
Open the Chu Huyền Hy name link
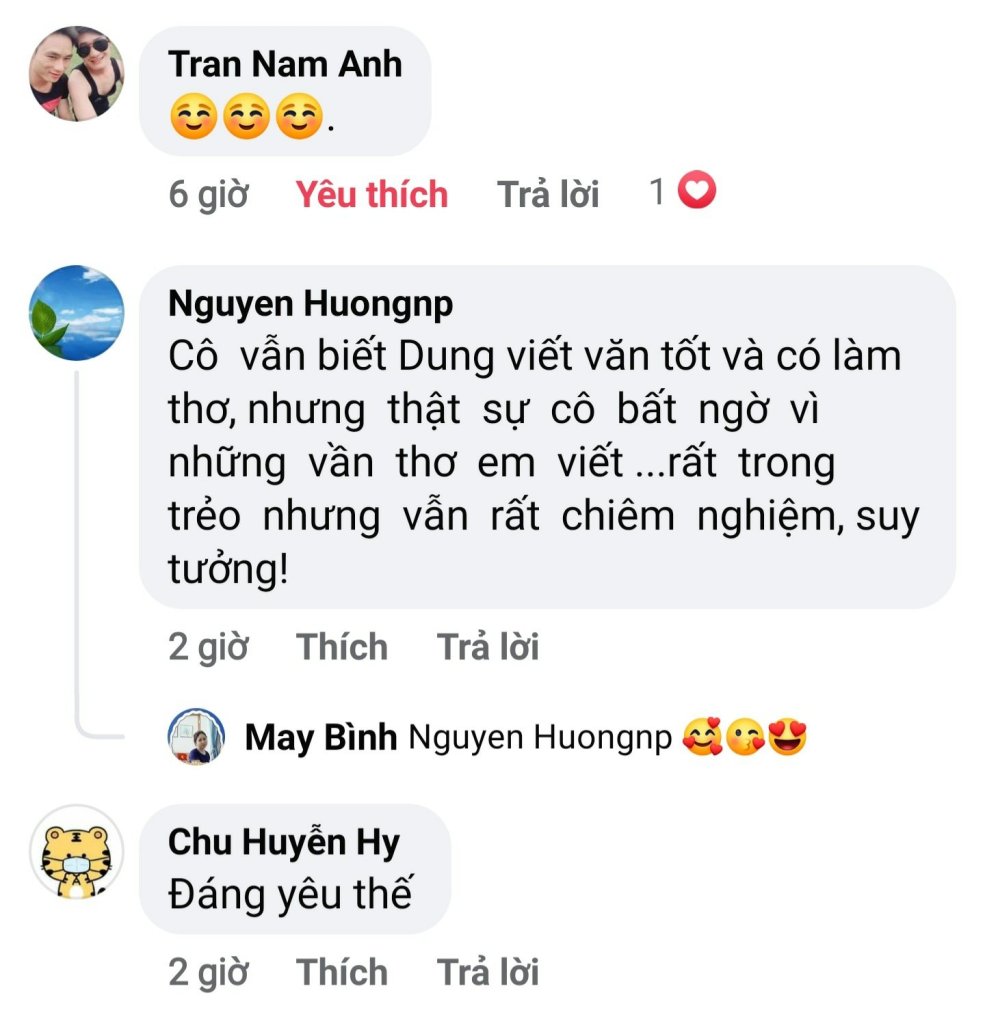283,843
